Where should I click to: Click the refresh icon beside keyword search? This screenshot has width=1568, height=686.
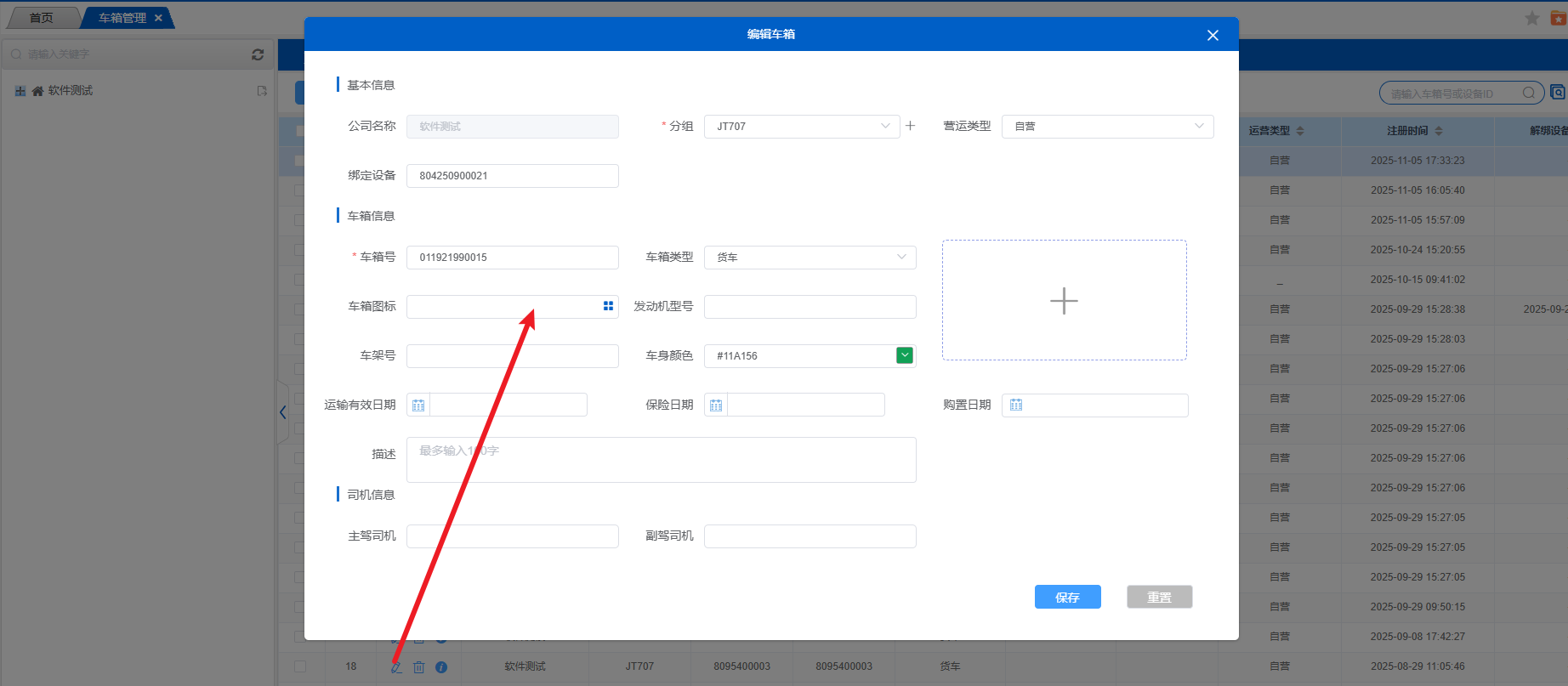pyautogui.click(x=258, y=54)
